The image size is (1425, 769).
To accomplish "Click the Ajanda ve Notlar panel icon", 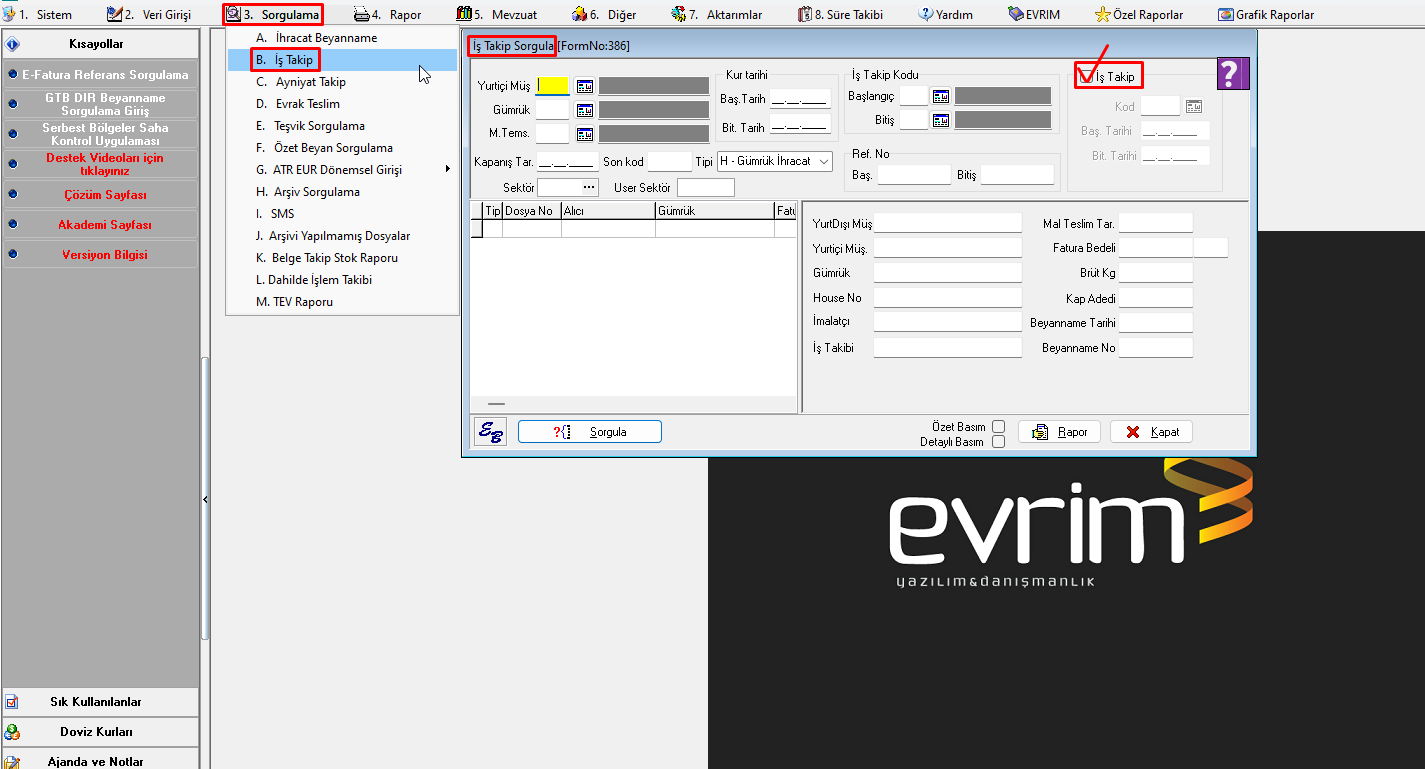I will coord(12,762).
